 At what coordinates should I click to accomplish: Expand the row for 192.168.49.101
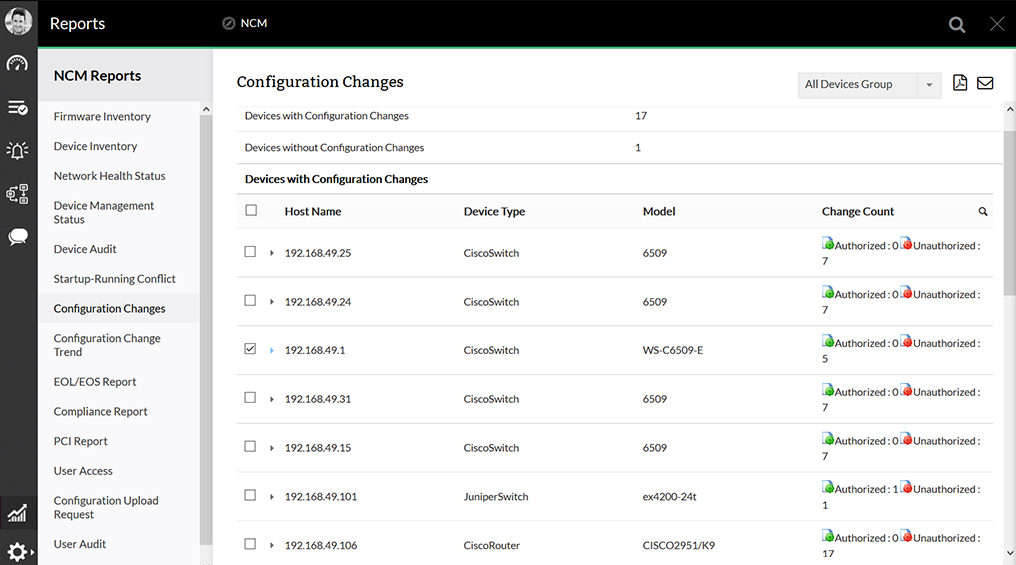coord(272,497)
